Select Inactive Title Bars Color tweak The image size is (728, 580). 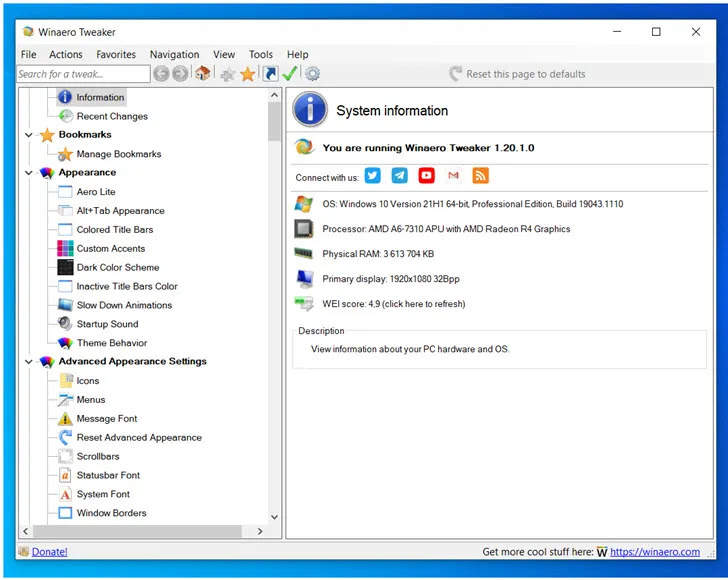[x=127, y=286]
